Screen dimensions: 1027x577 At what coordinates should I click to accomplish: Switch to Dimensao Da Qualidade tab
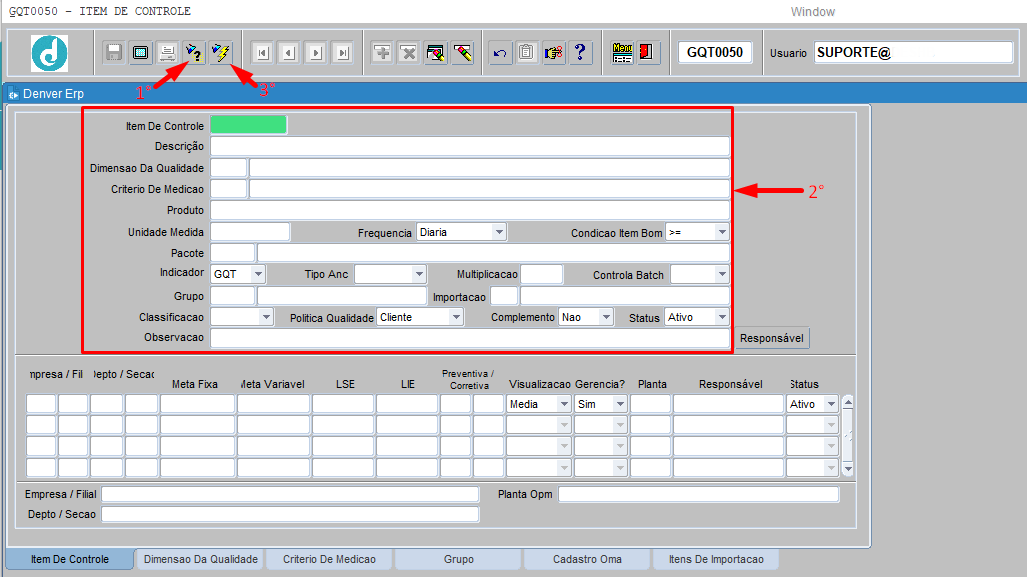(x=200, y=559)
